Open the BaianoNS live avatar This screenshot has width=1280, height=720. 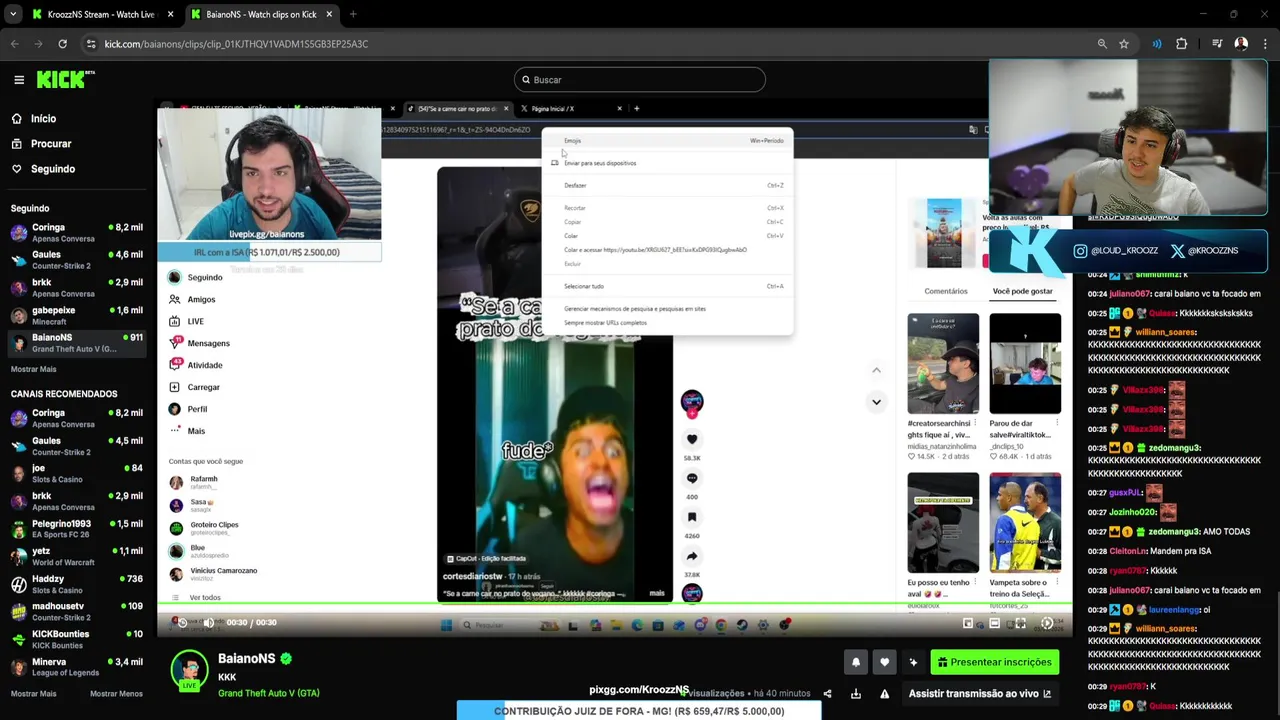[x=189, y=671]
